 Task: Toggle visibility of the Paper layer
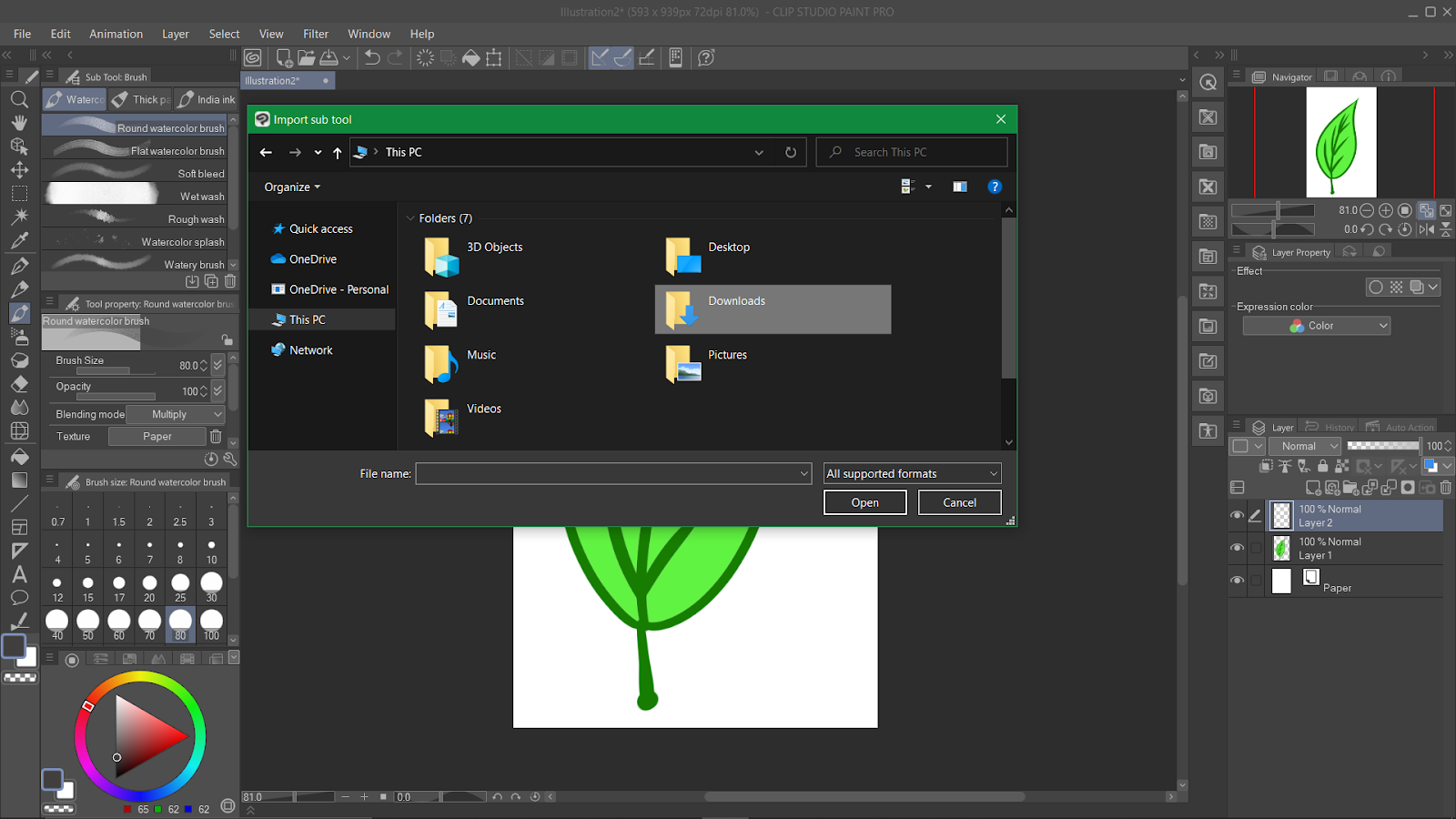tap(1237, 581)
